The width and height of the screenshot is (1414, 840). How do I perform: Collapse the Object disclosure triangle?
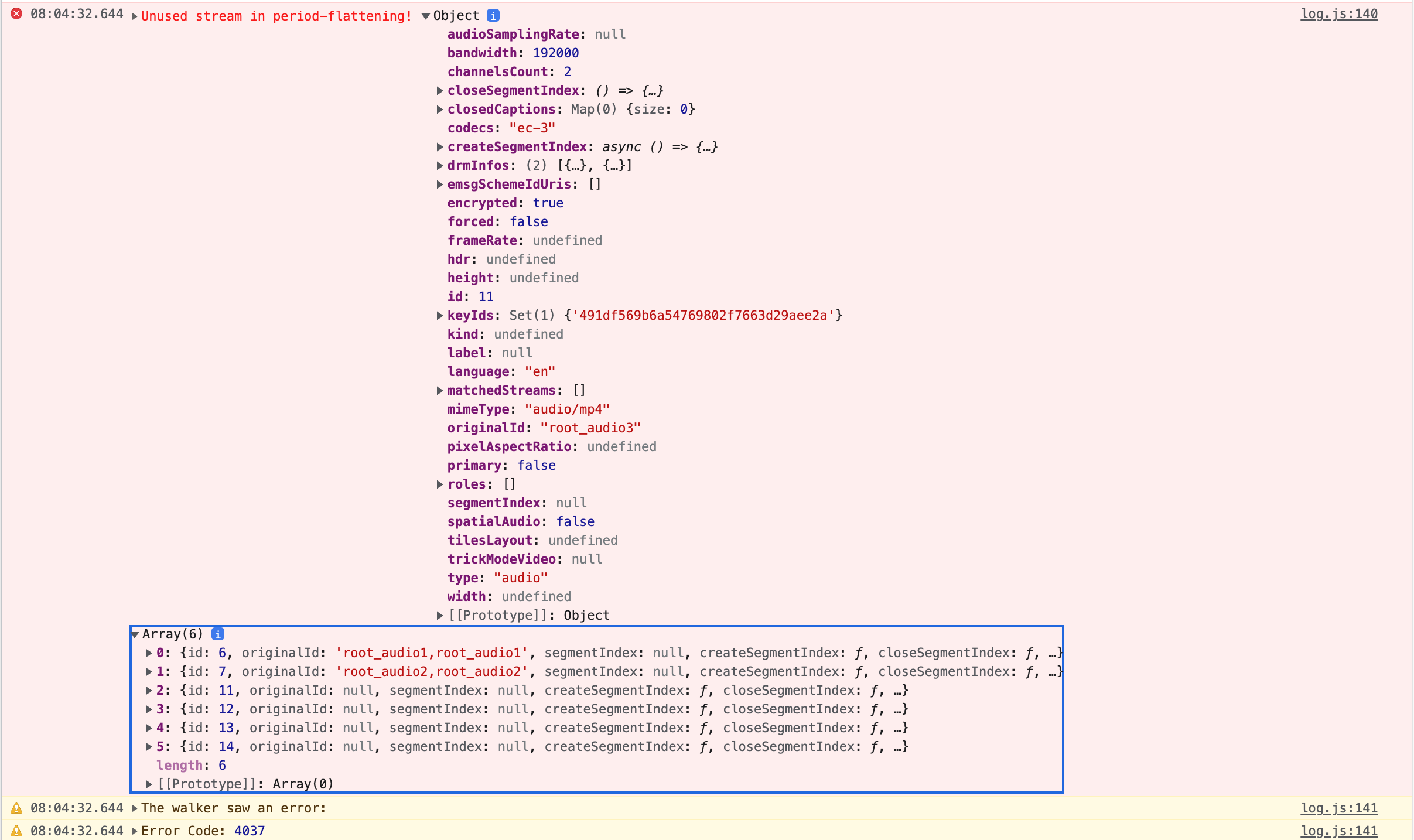coord(426,16)
